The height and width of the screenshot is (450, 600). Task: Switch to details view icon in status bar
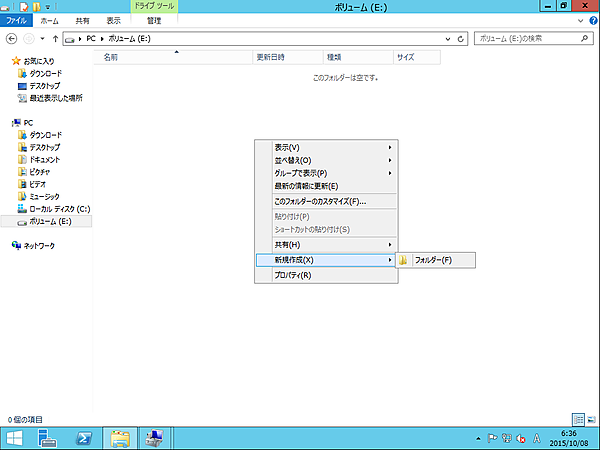point(578,420)
